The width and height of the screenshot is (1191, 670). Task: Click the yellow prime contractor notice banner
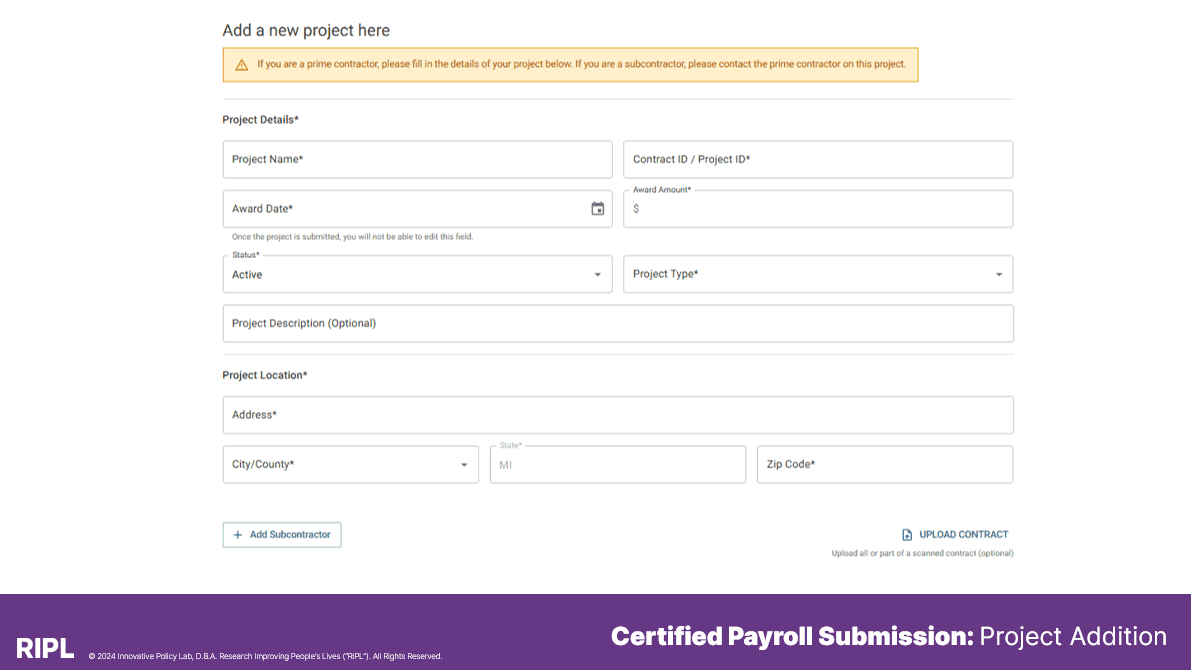point(570,65)
